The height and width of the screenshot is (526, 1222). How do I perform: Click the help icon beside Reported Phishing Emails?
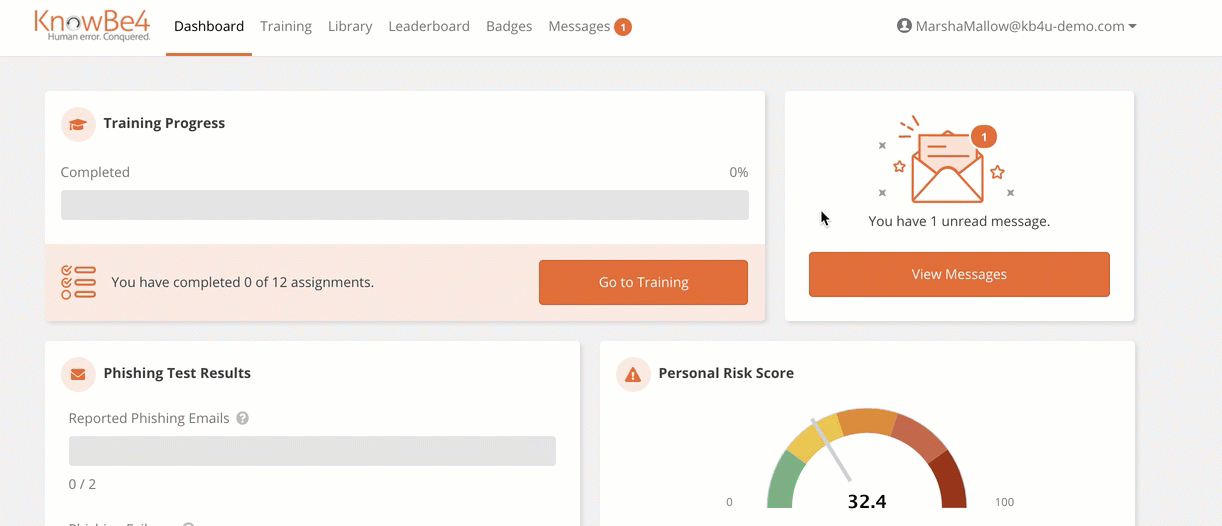[242, 419]
